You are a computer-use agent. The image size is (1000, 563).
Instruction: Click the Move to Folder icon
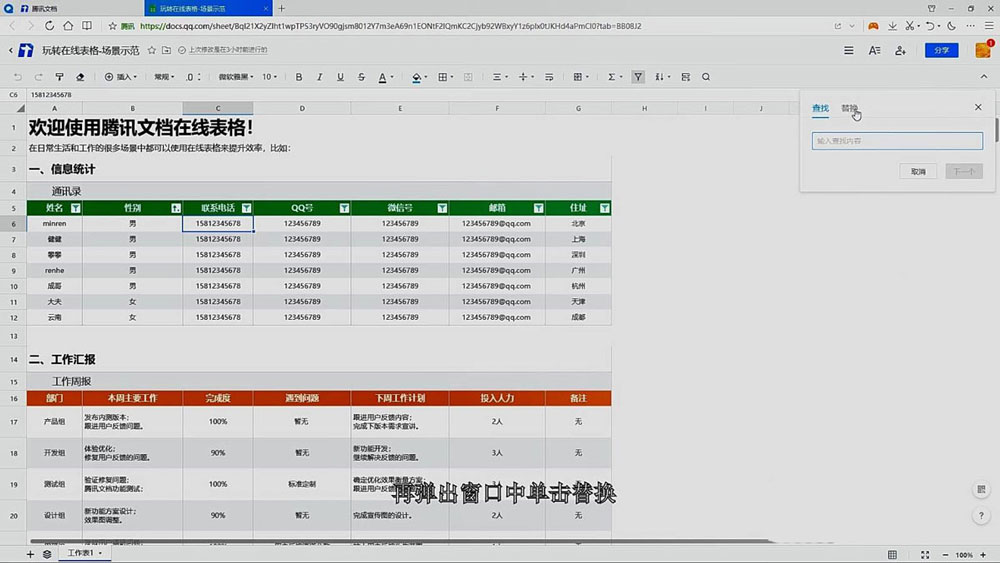click(166, 50)
